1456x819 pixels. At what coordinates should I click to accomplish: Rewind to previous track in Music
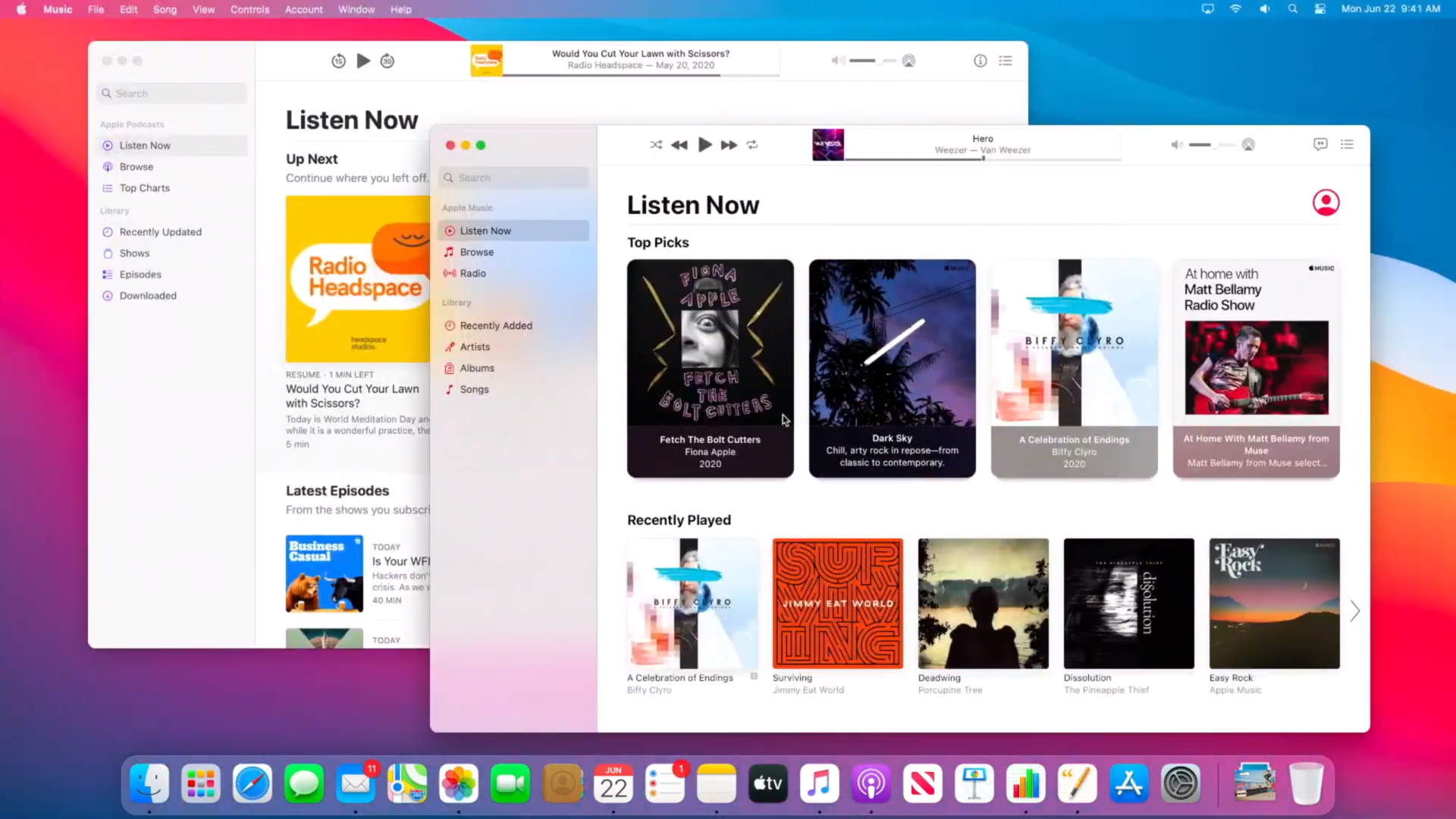coord(679,145)
